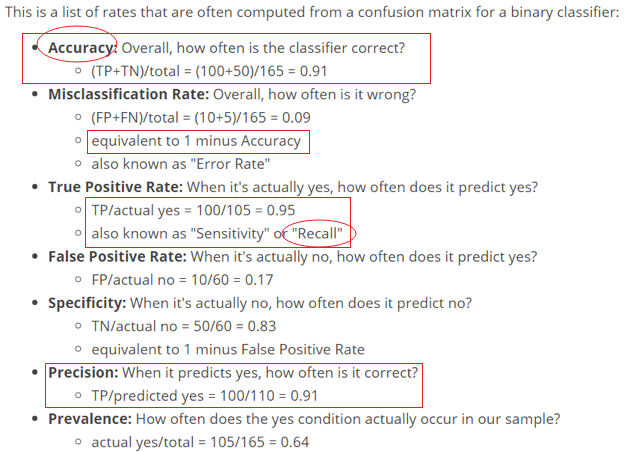Click the Prevalence heading text
The width and height of the screenshot is (627, 452).
point(90,419)
